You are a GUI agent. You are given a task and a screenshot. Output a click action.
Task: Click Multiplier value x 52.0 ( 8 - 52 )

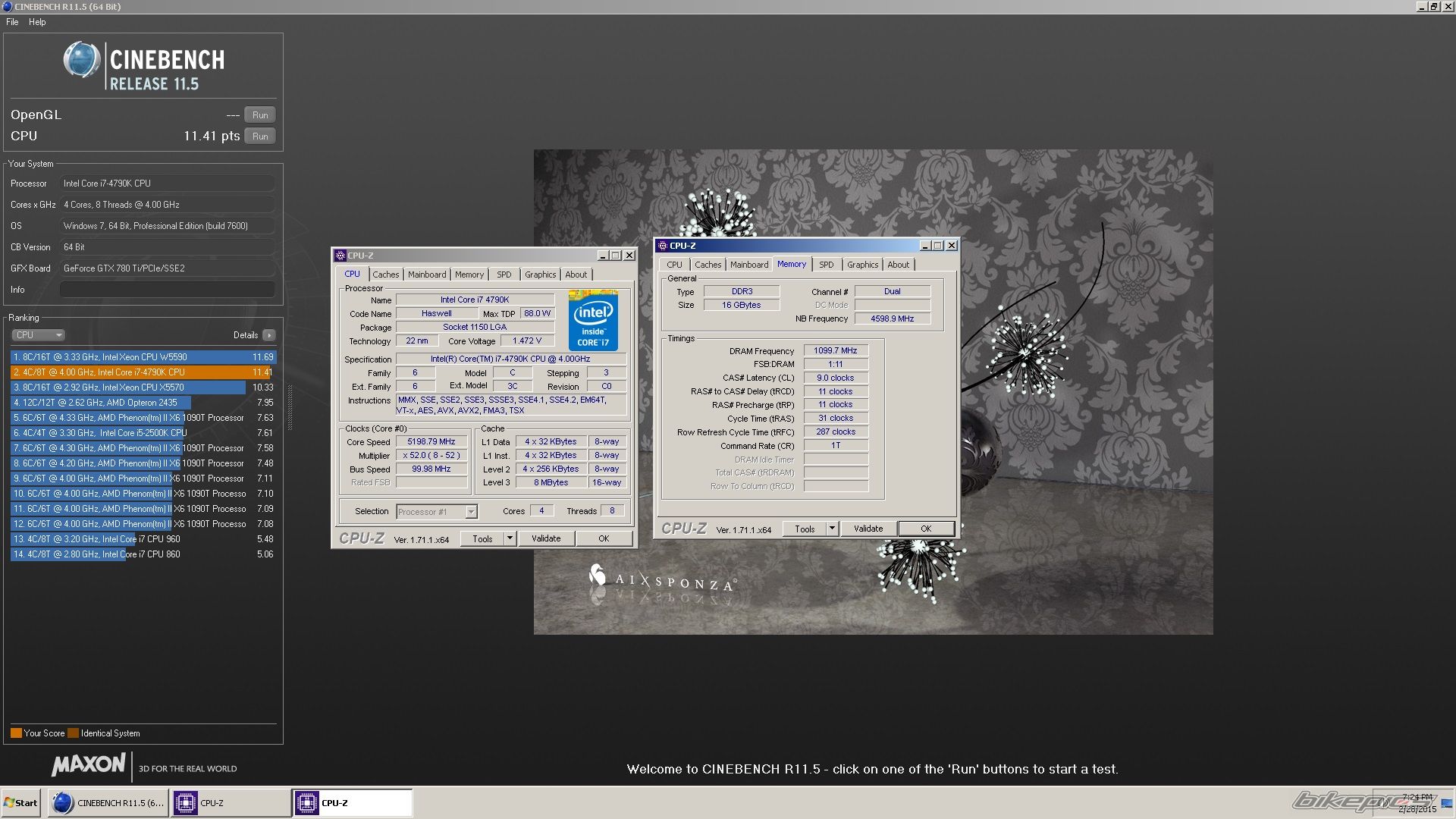click(431, 455)
